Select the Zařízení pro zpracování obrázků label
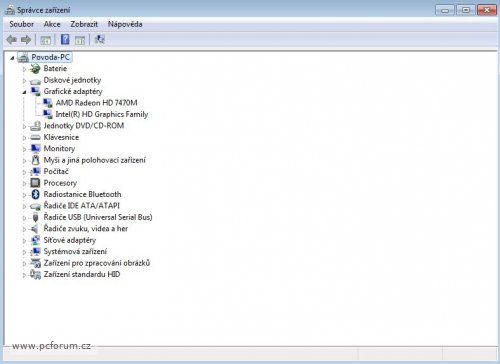500x364 pixels. pyautogui.click(x=97, y=263)
